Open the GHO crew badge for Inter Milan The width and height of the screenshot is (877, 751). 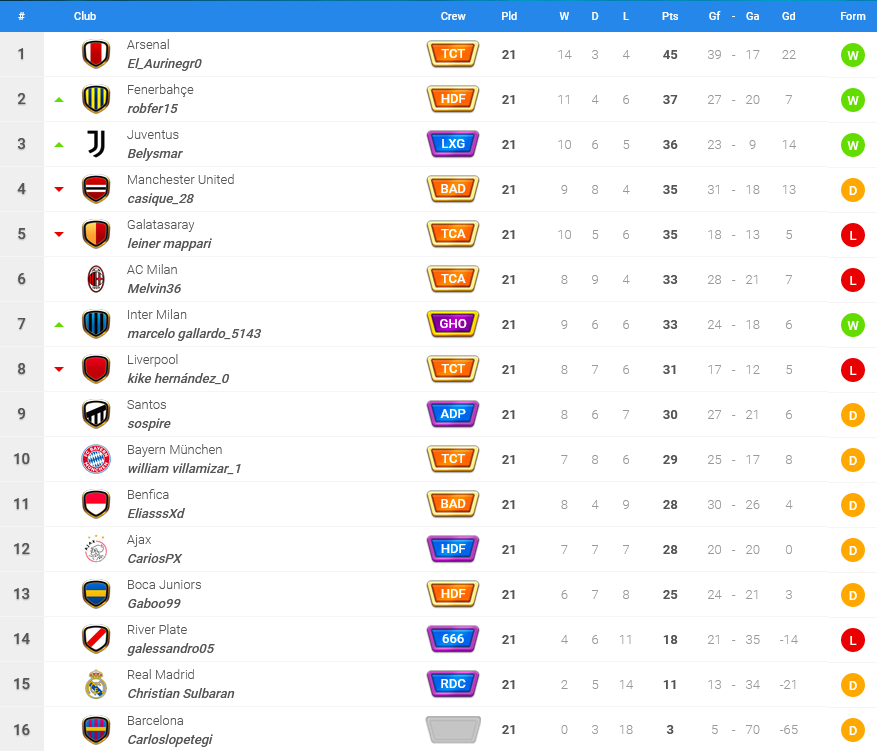coord(453,324)
